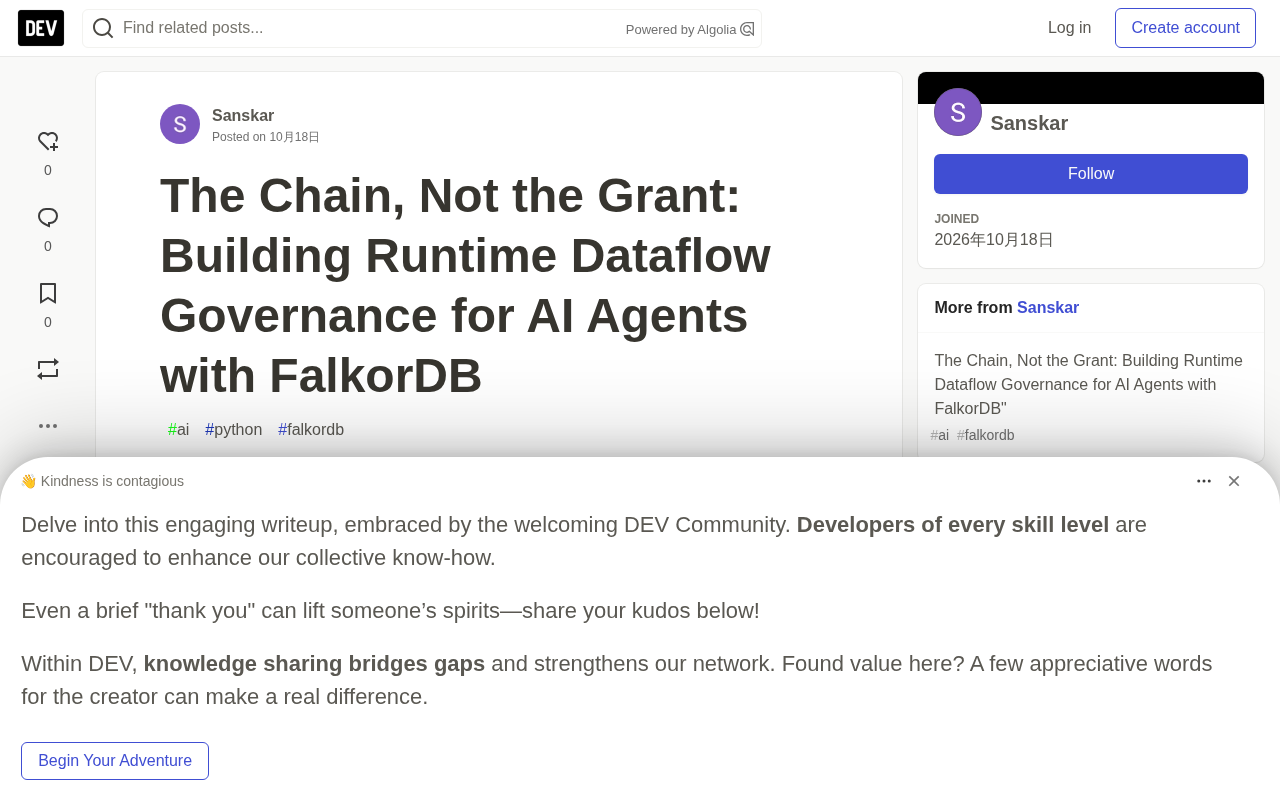Image resolution: width=1280 pixels, height=800 pixels.
Task: Click the article headline The Chain, Not the Grant
Action: (x=465, y=285)
